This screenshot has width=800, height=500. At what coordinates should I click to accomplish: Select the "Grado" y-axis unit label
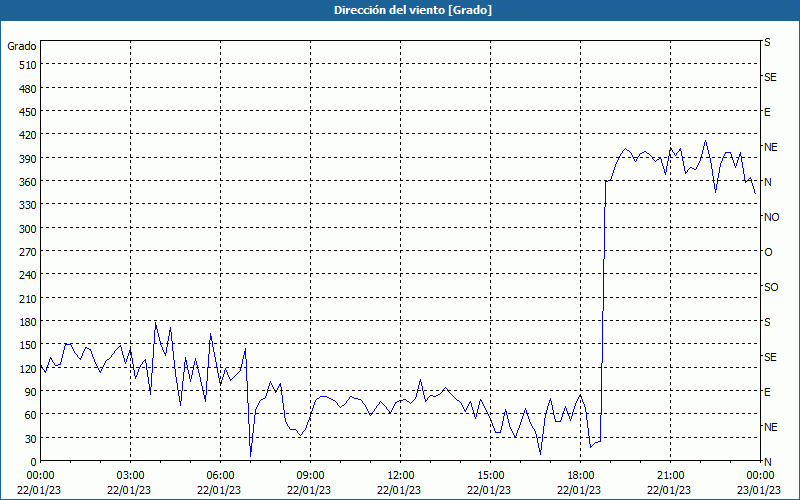point(22,46)
